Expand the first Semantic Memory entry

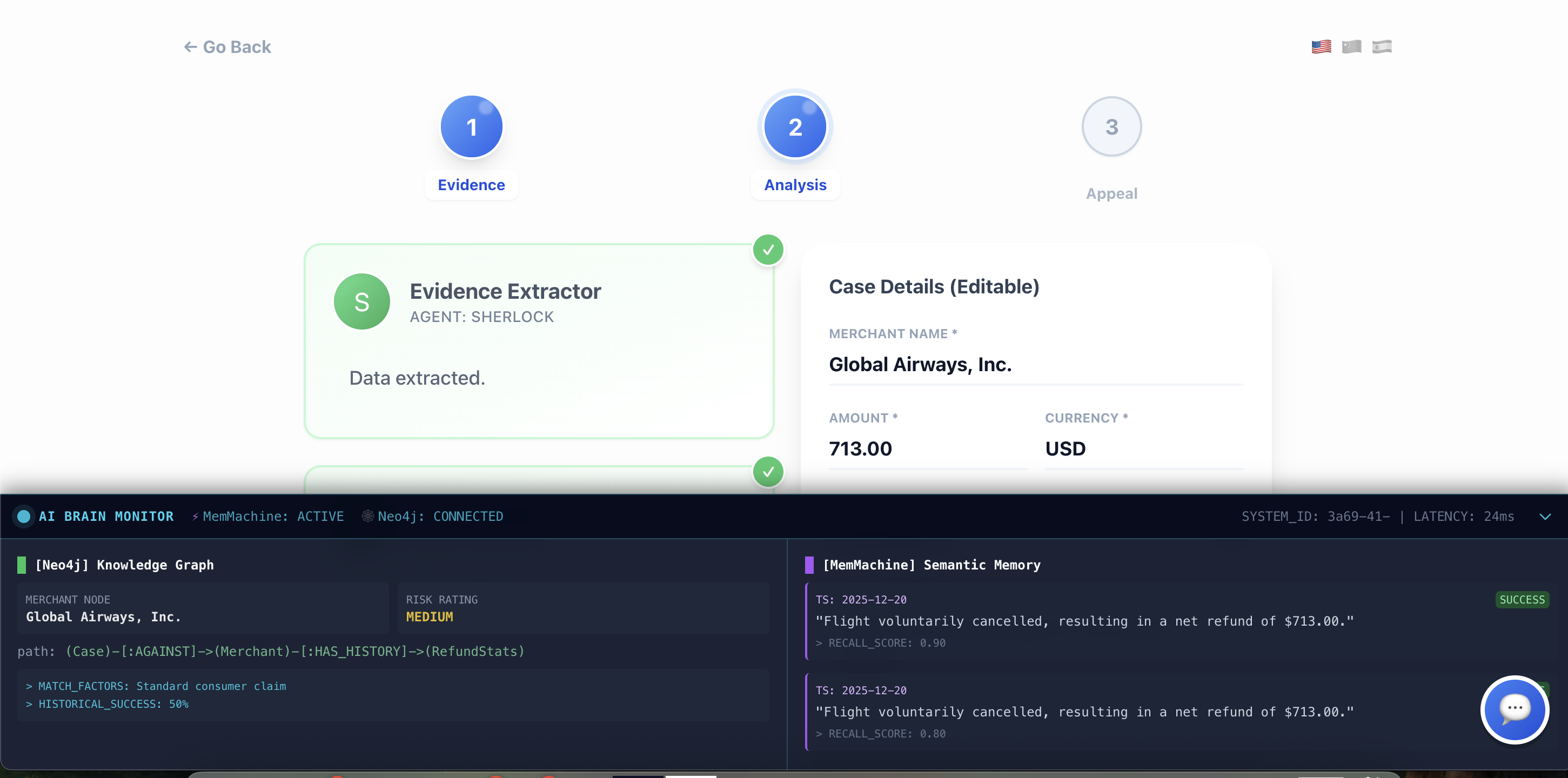(x=1083, y=621)
